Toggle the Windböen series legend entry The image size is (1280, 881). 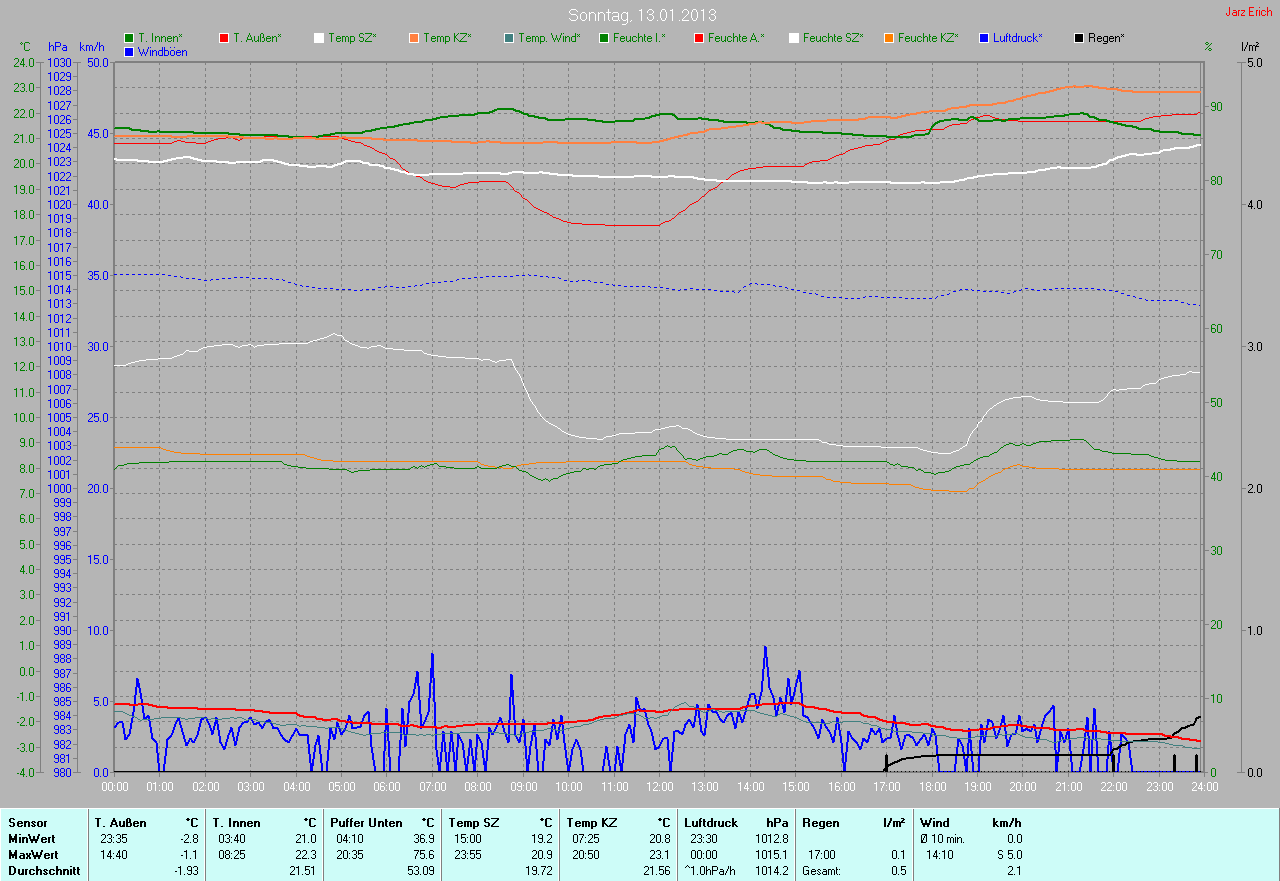coord(162,52)
